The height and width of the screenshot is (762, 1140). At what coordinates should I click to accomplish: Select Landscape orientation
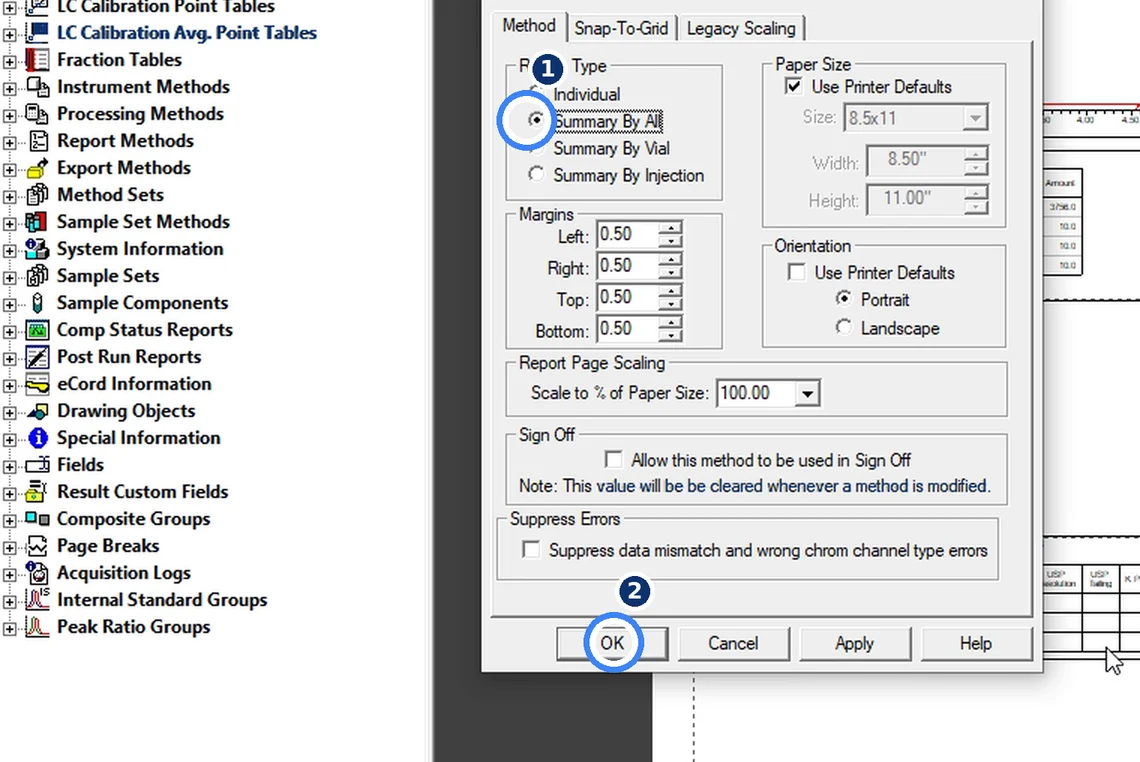coord(843,327)
